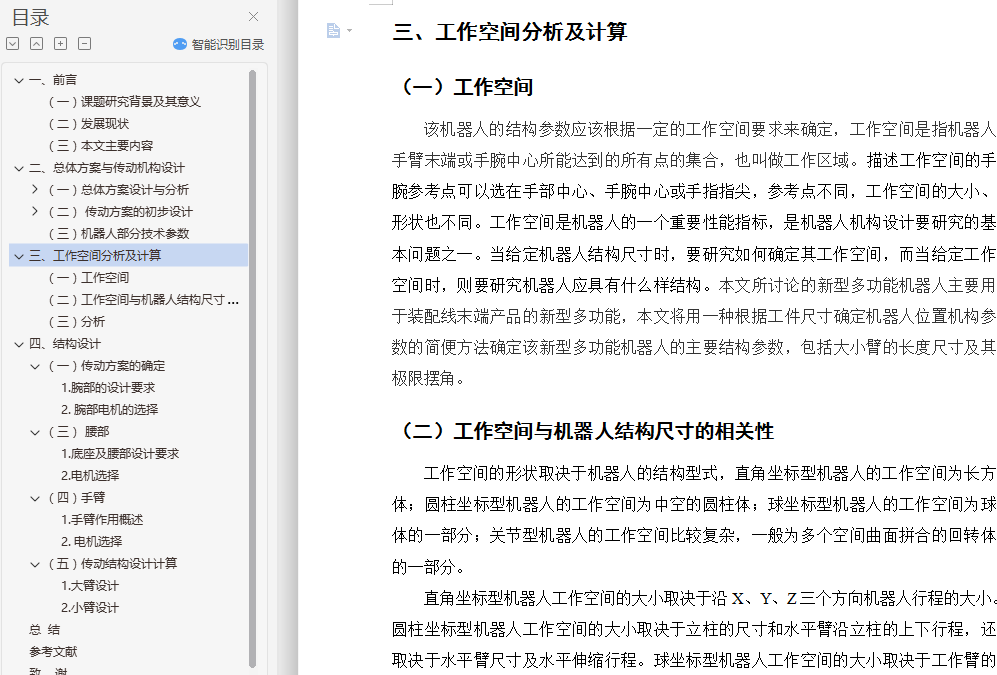
Task: Go to 总 结 heading
Action: pos(45,630)
